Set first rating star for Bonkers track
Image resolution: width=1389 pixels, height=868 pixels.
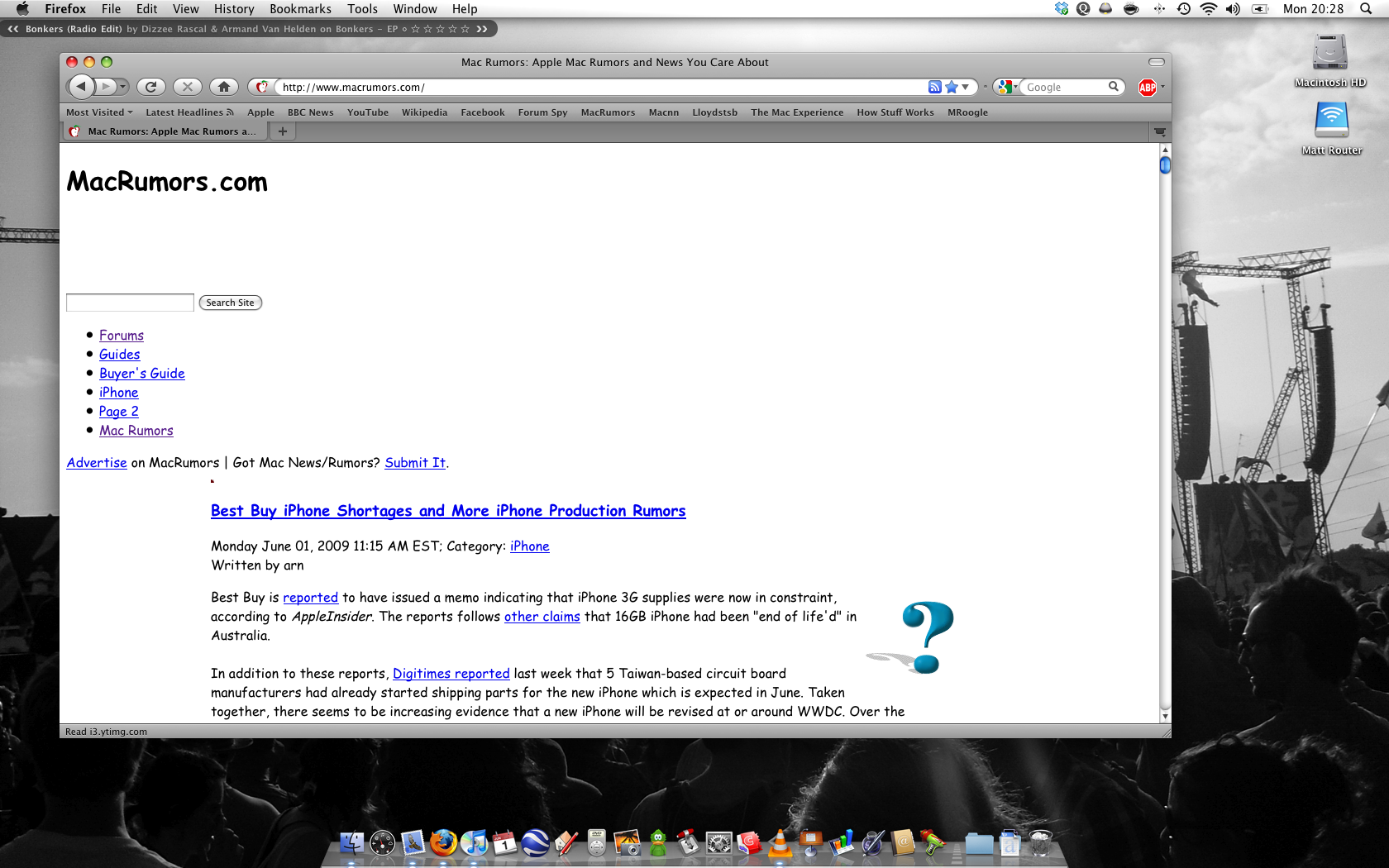click(416, 29)
